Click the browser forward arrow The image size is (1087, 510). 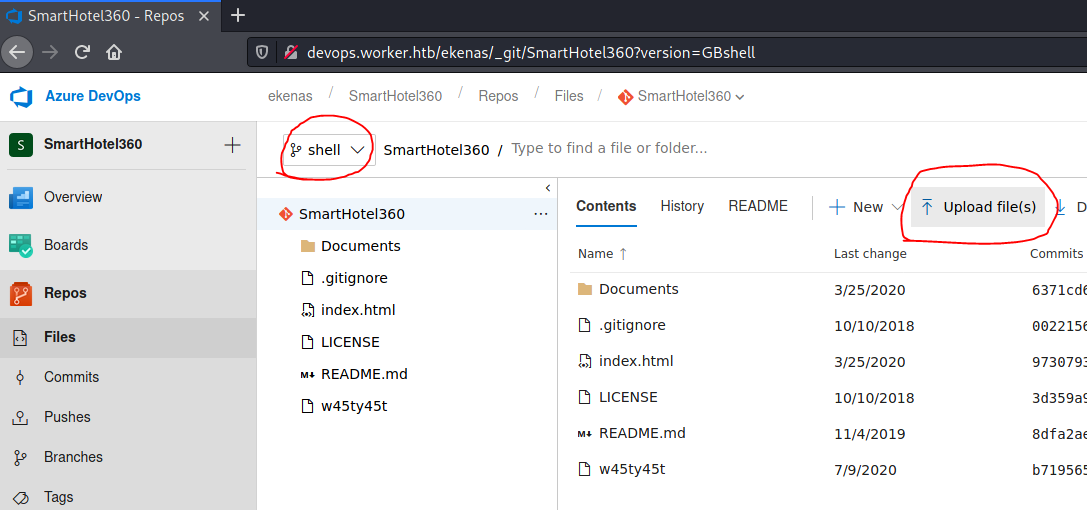coord(50,52)
